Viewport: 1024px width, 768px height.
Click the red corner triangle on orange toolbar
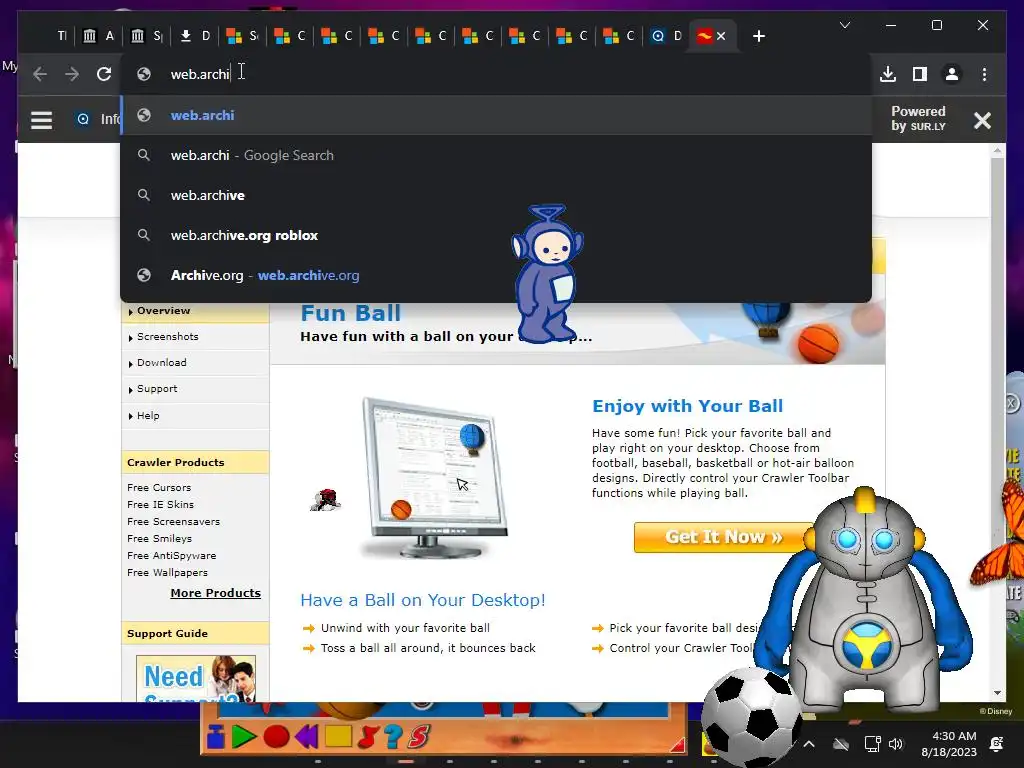677,744
